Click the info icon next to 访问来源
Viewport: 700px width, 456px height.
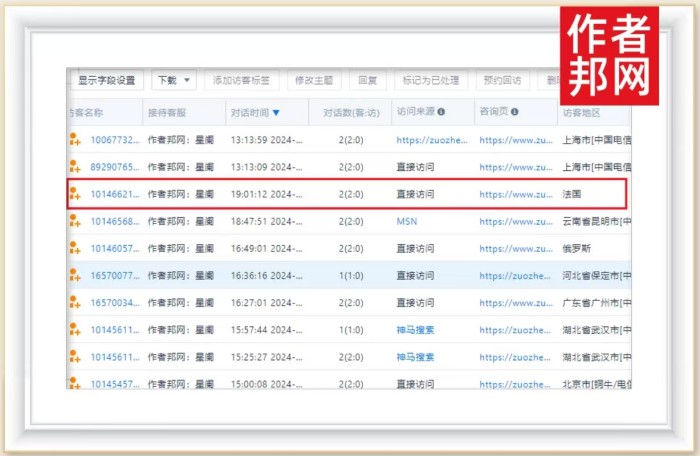pos(442,112)
